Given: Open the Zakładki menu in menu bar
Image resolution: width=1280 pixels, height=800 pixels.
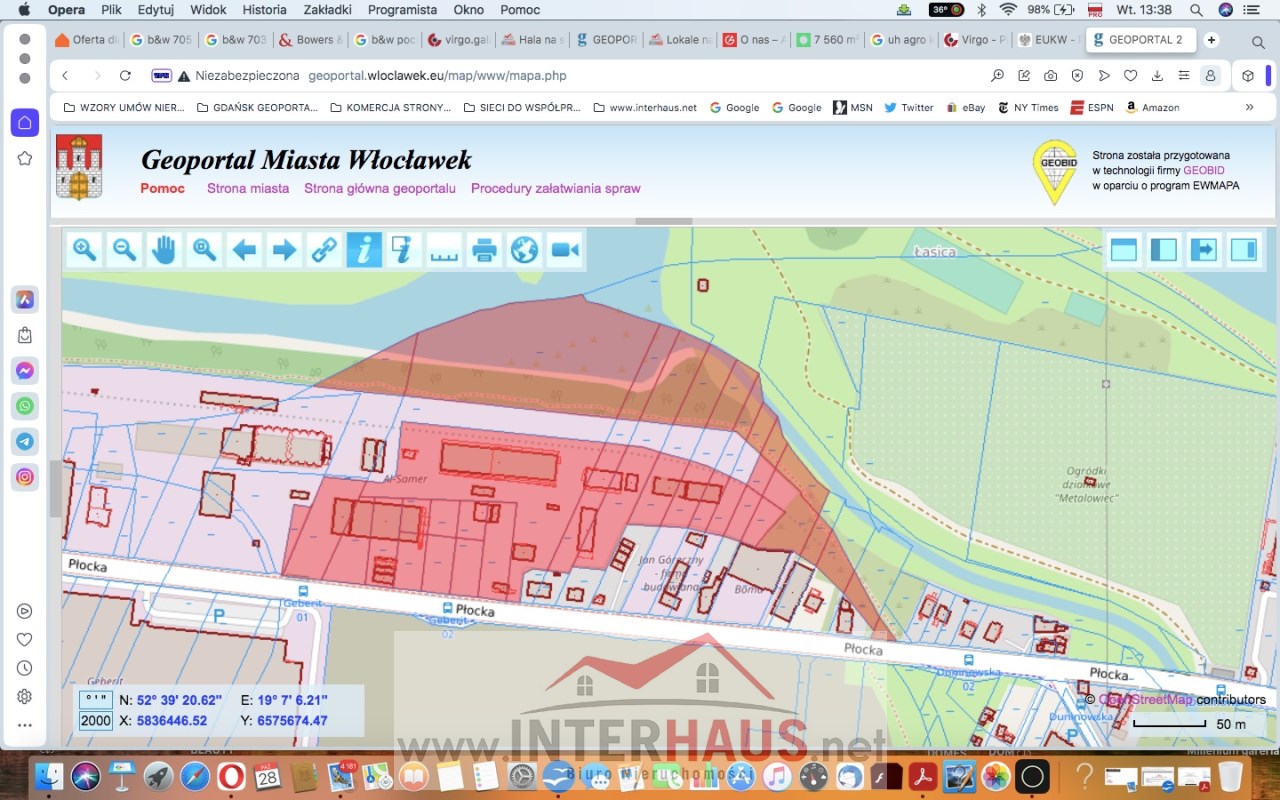Looking at the screenshot, I should [x=329, y=9].
